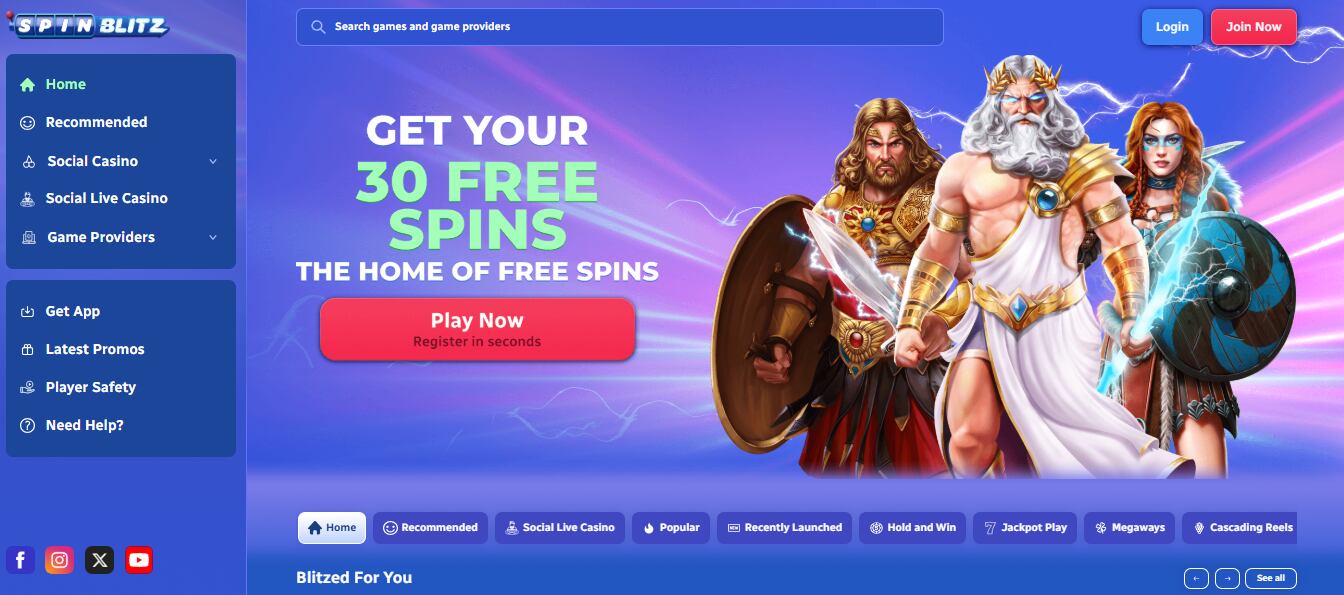Open the X social icon
Viewport: 1344px width, 595px height.
coord(99,560)
